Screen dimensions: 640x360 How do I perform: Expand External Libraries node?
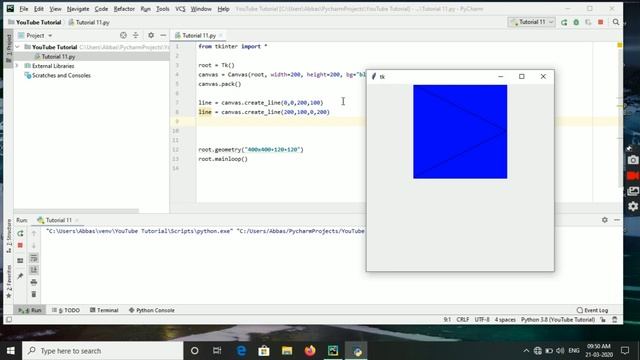(x=17, y=66)
